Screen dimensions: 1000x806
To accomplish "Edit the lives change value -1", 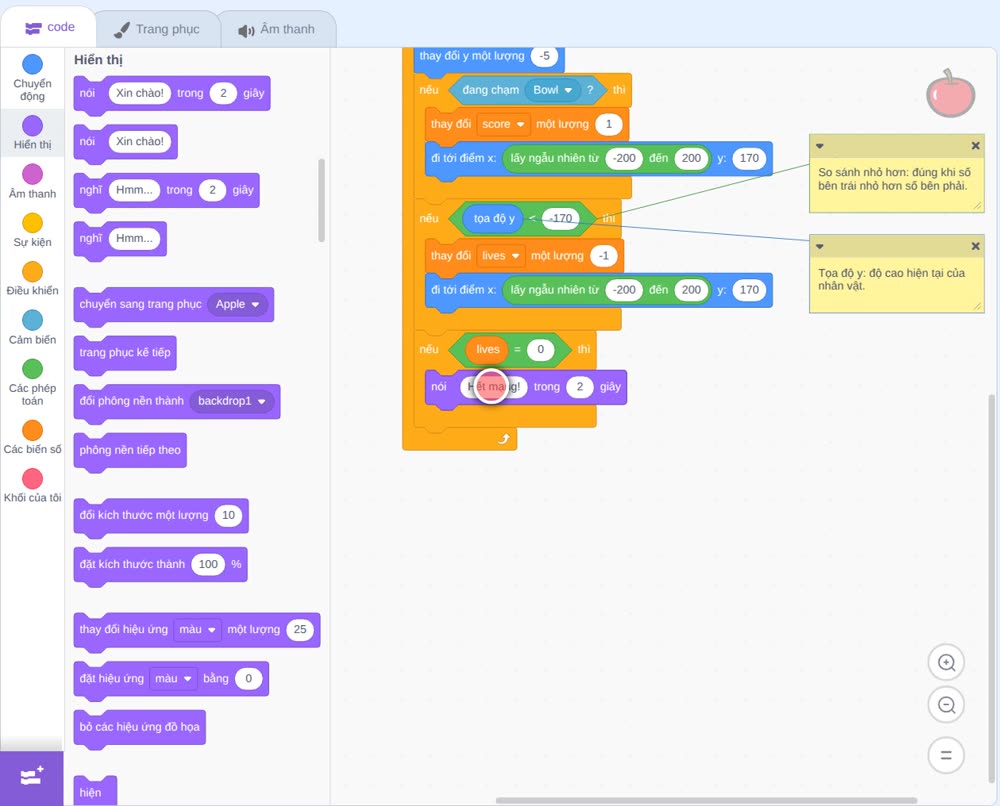I will click(603, 256).
